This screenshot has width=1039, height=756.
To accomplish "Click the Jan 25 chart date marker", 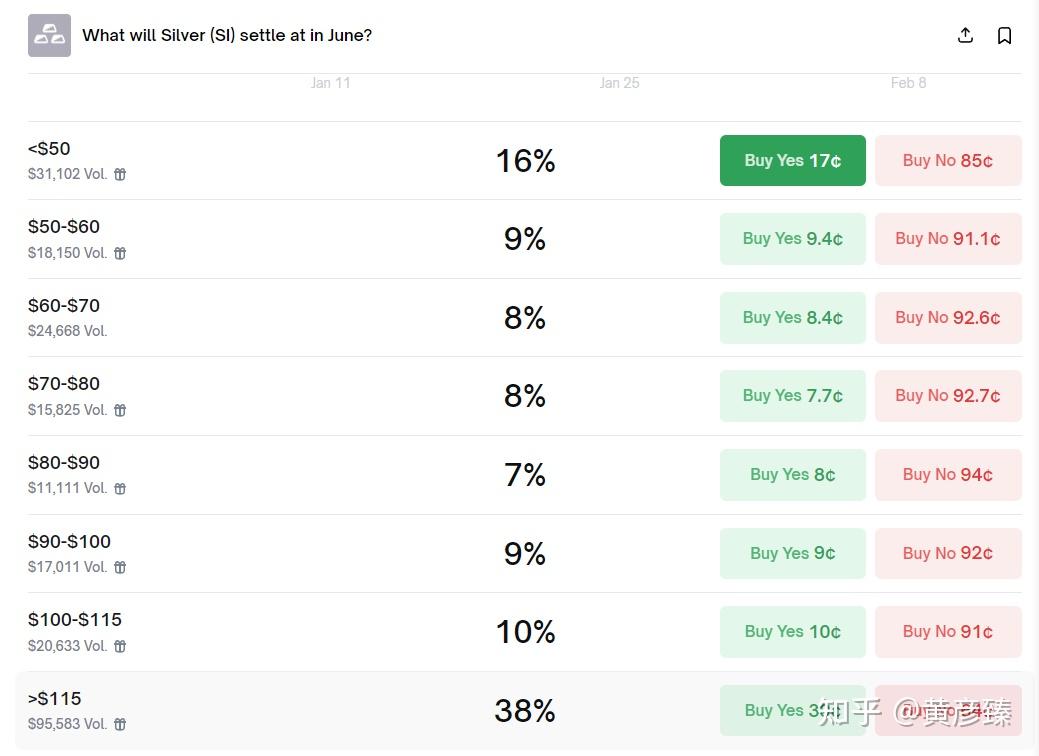I will [x=619, y=83].
